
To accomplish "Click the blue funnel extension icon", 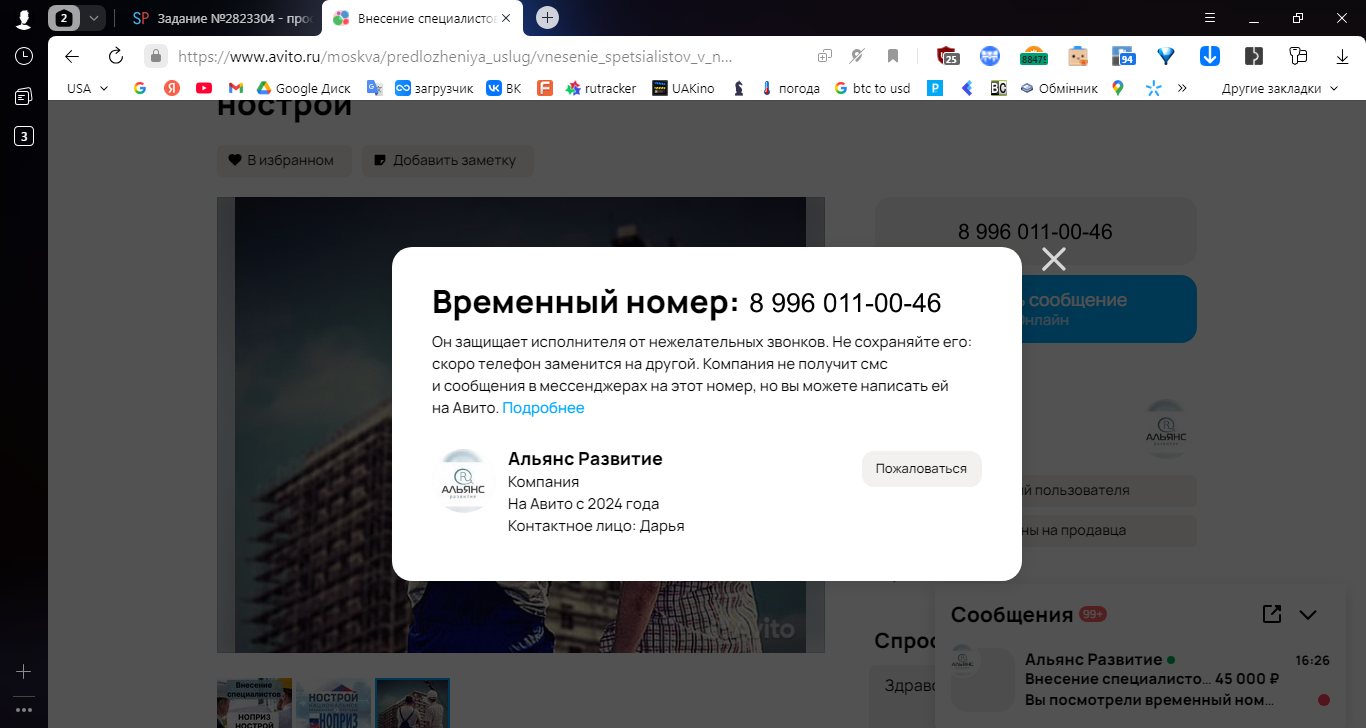I will [x=1166, y=56].
